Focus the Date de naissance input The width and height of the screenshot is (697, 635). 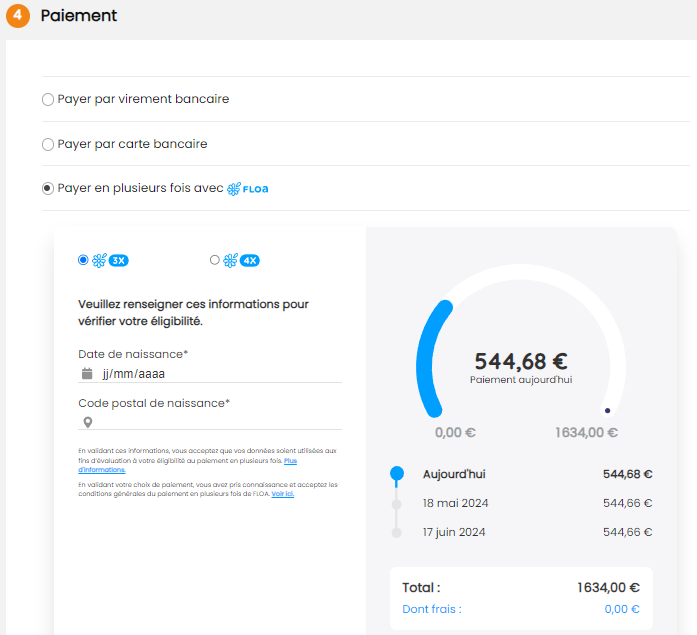click(x=210, y=374)
